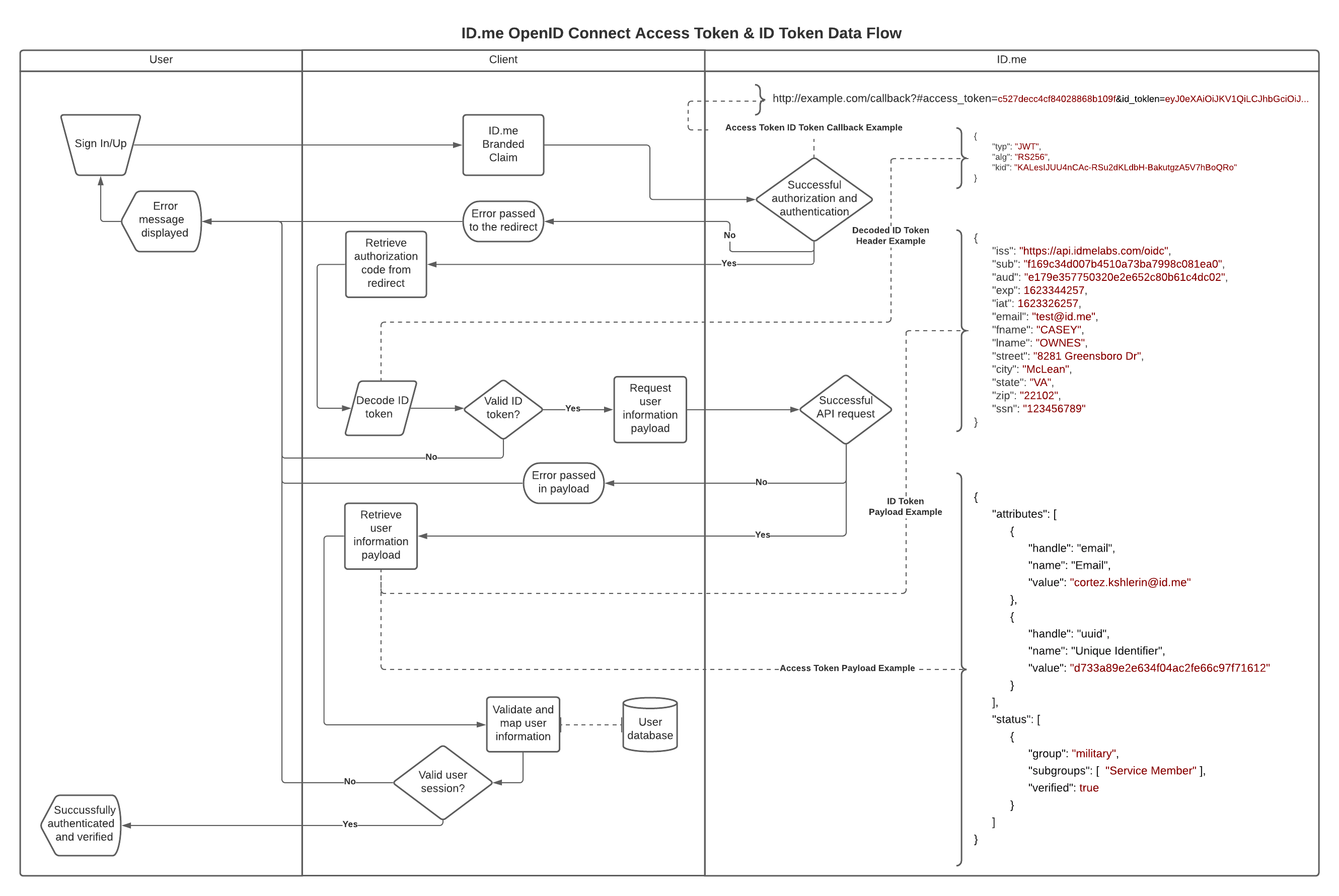
Task: Click the example.com callback URL text
Action: pyautogui.click(x=1040, y=98)
